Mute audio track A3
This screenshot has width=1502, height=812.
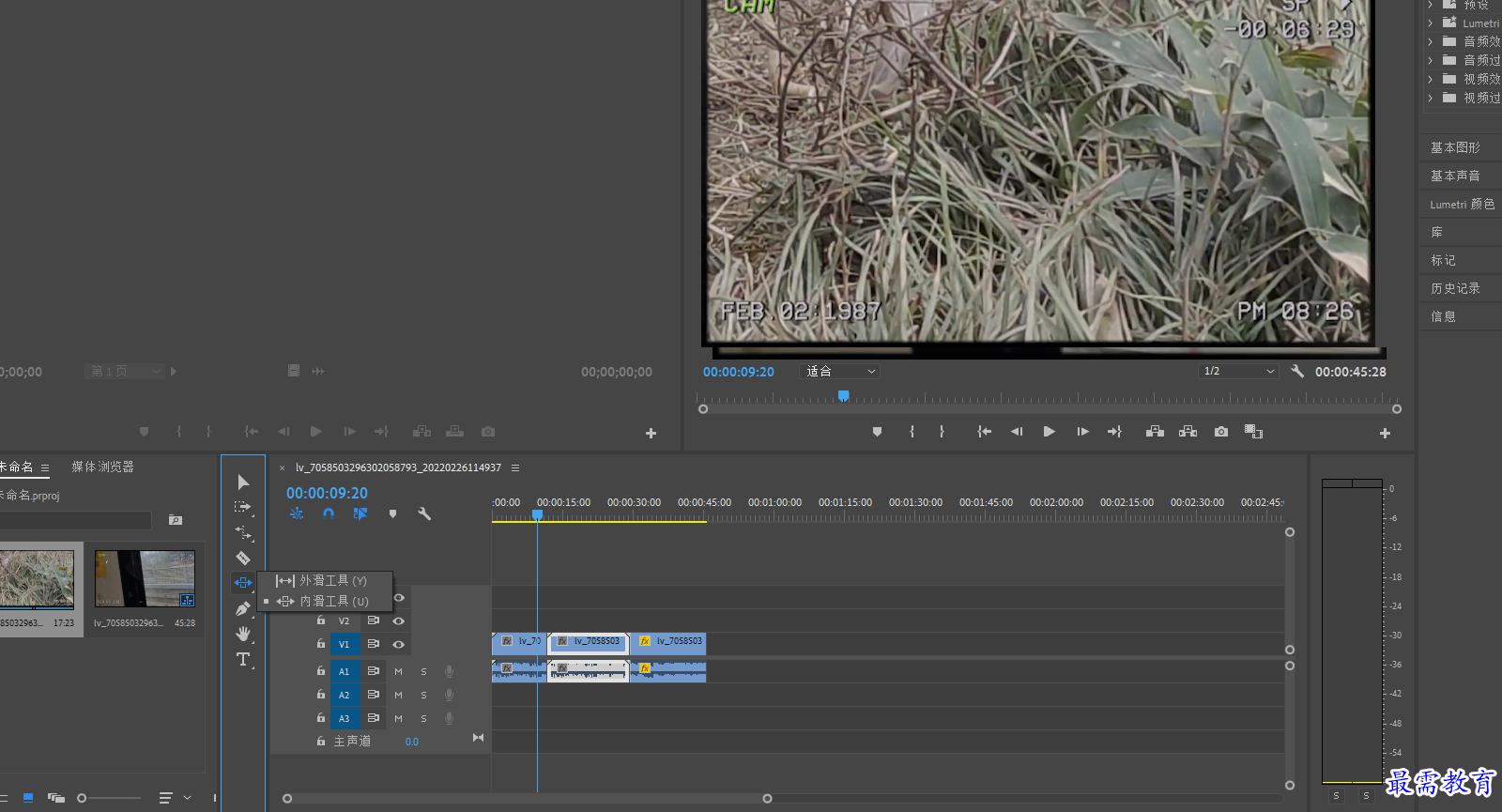pos(398,718)
